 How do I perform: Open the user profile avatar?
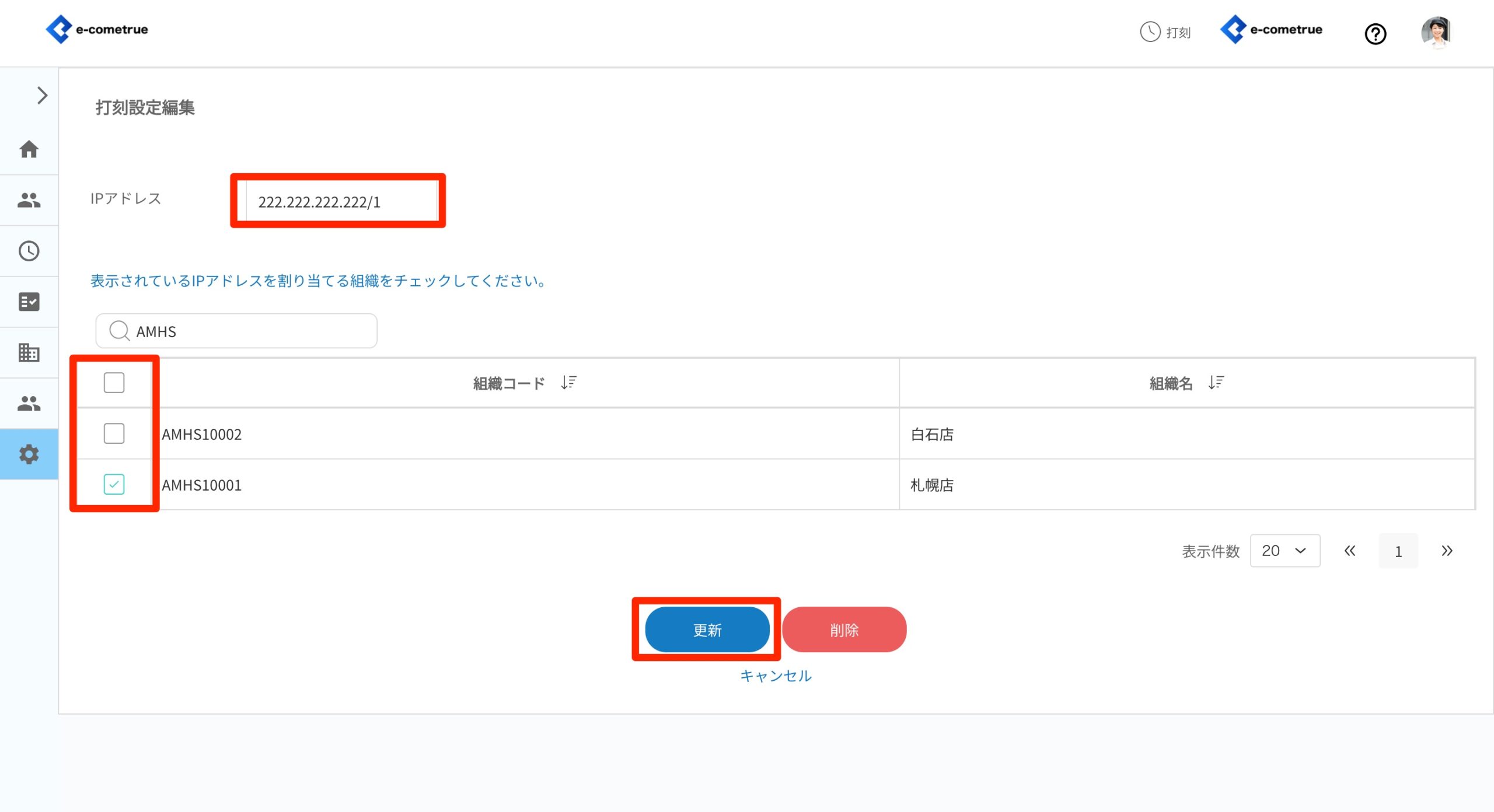(1436, 32)
